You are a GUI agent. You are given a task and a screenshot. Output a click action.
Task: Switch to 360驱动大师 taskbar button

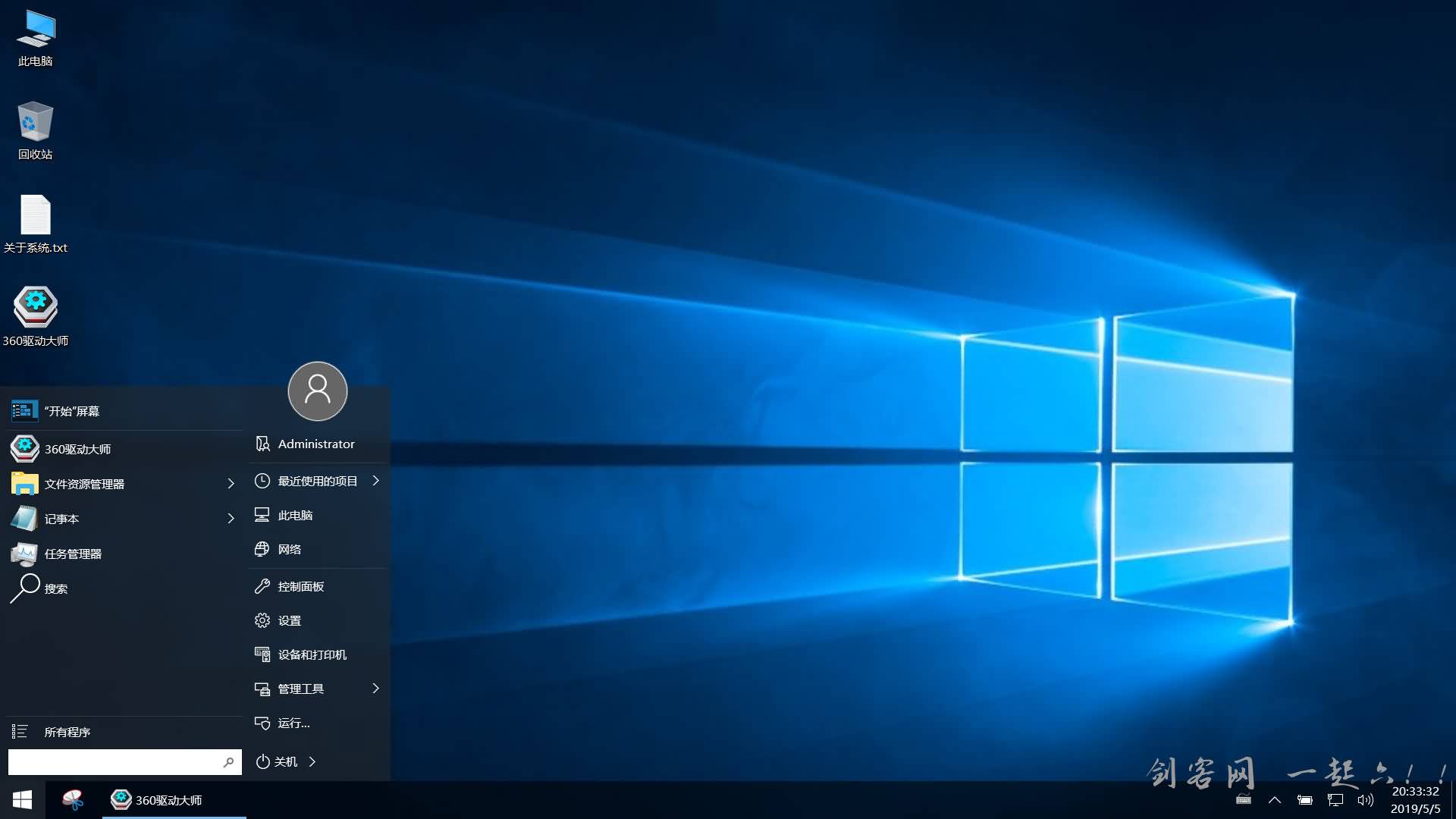174,800
